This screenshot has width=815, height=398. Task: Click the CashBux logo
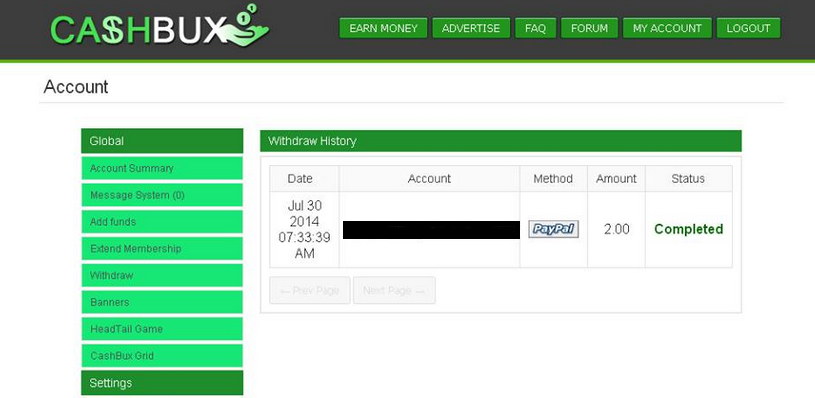click(160, 26)
